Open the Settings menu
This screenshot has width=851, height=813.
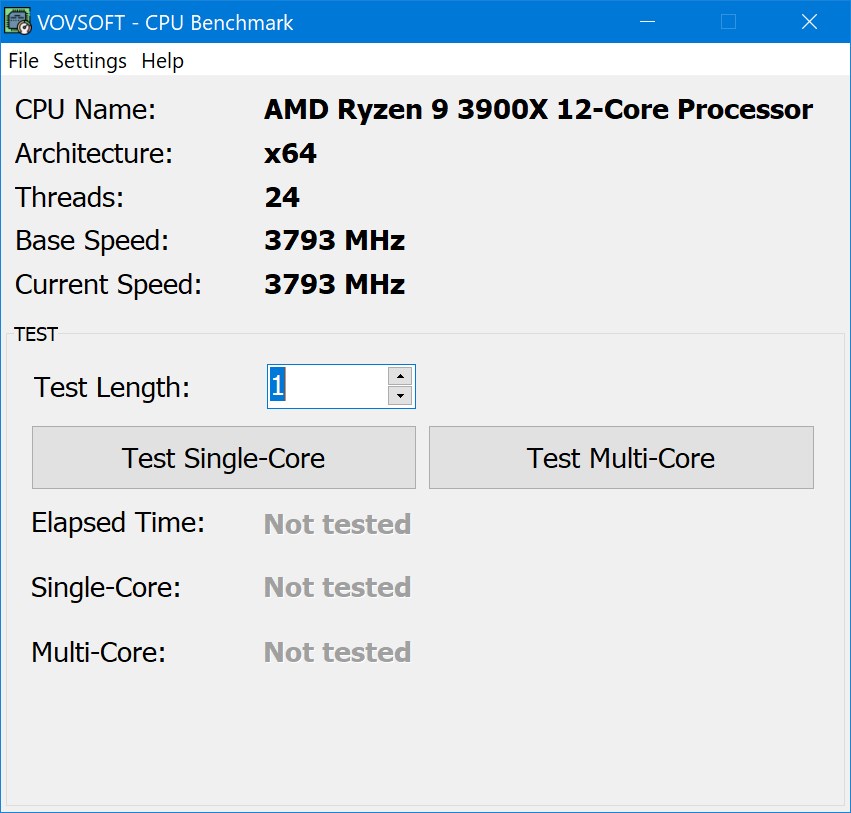90,61
